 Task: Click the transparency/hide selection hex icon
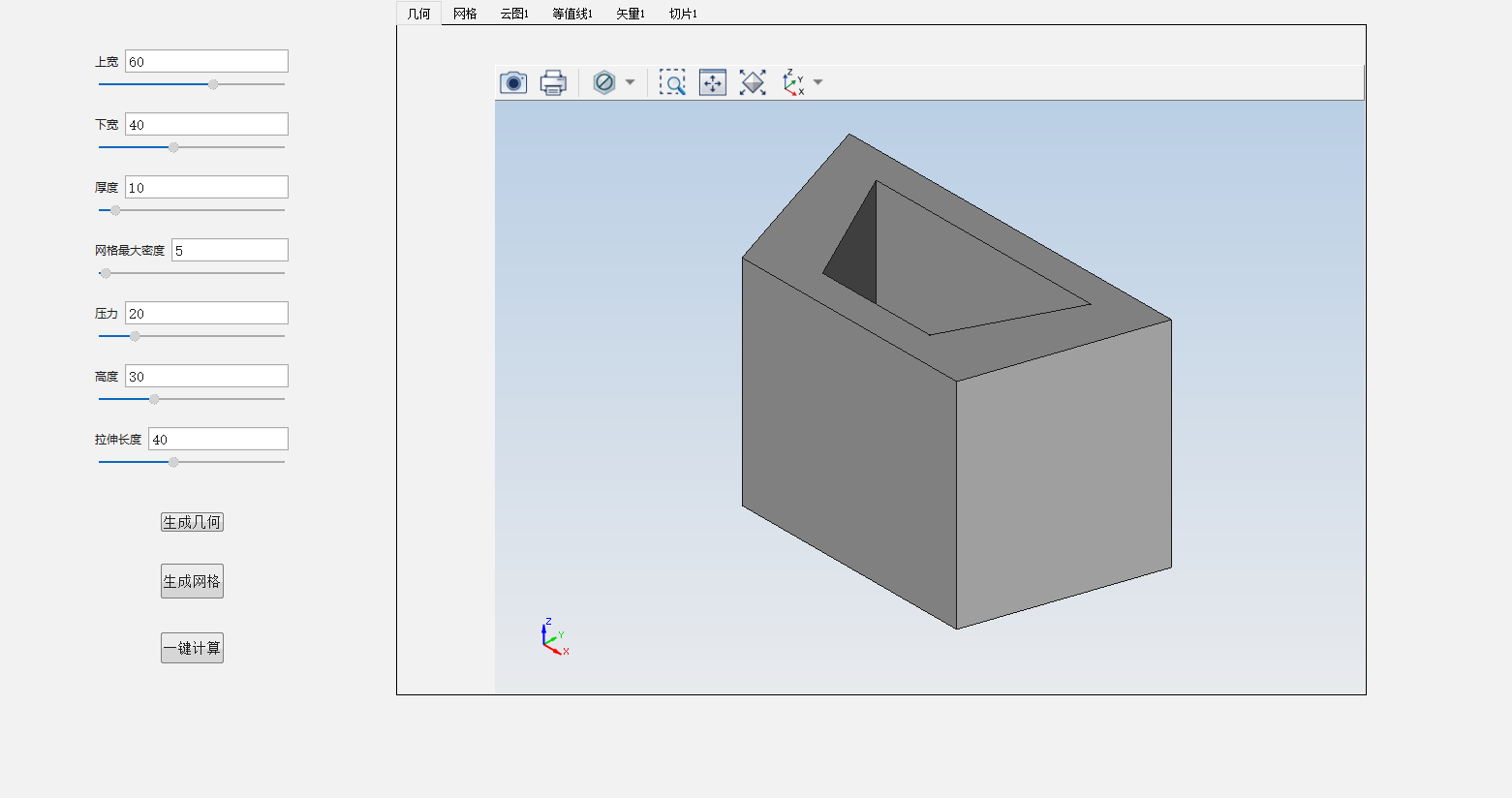pos(604,82)
